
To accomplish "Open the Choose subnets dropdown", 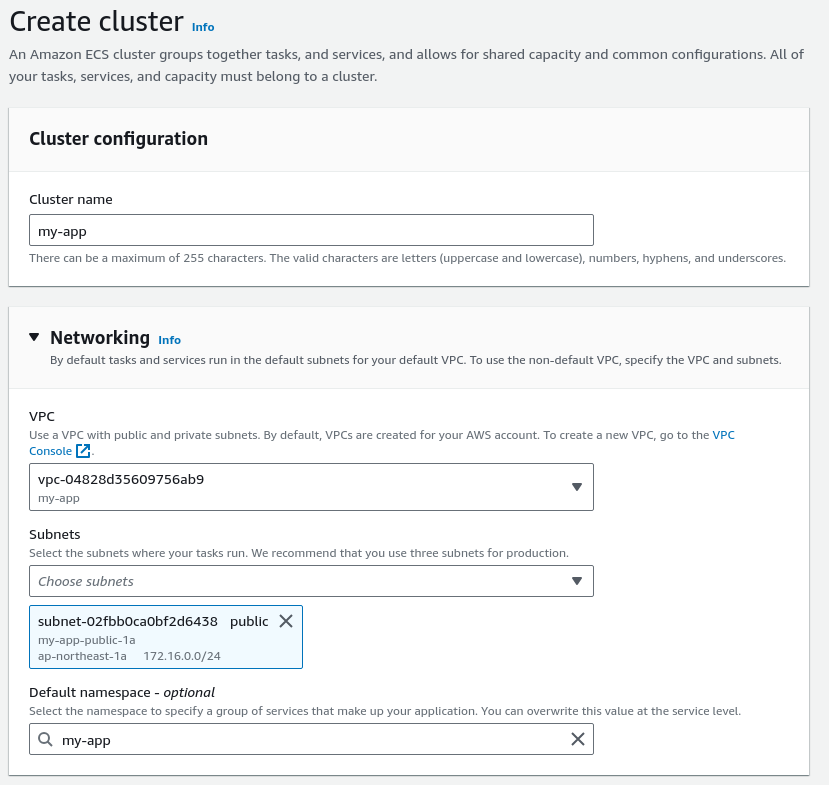I will 311,581.
